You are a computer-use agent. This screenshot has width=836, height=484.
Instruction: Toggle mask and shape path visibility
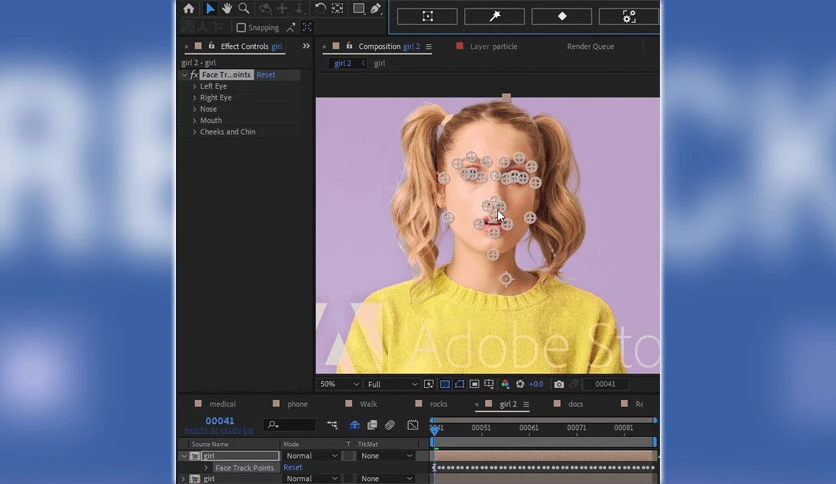[459, 384]
